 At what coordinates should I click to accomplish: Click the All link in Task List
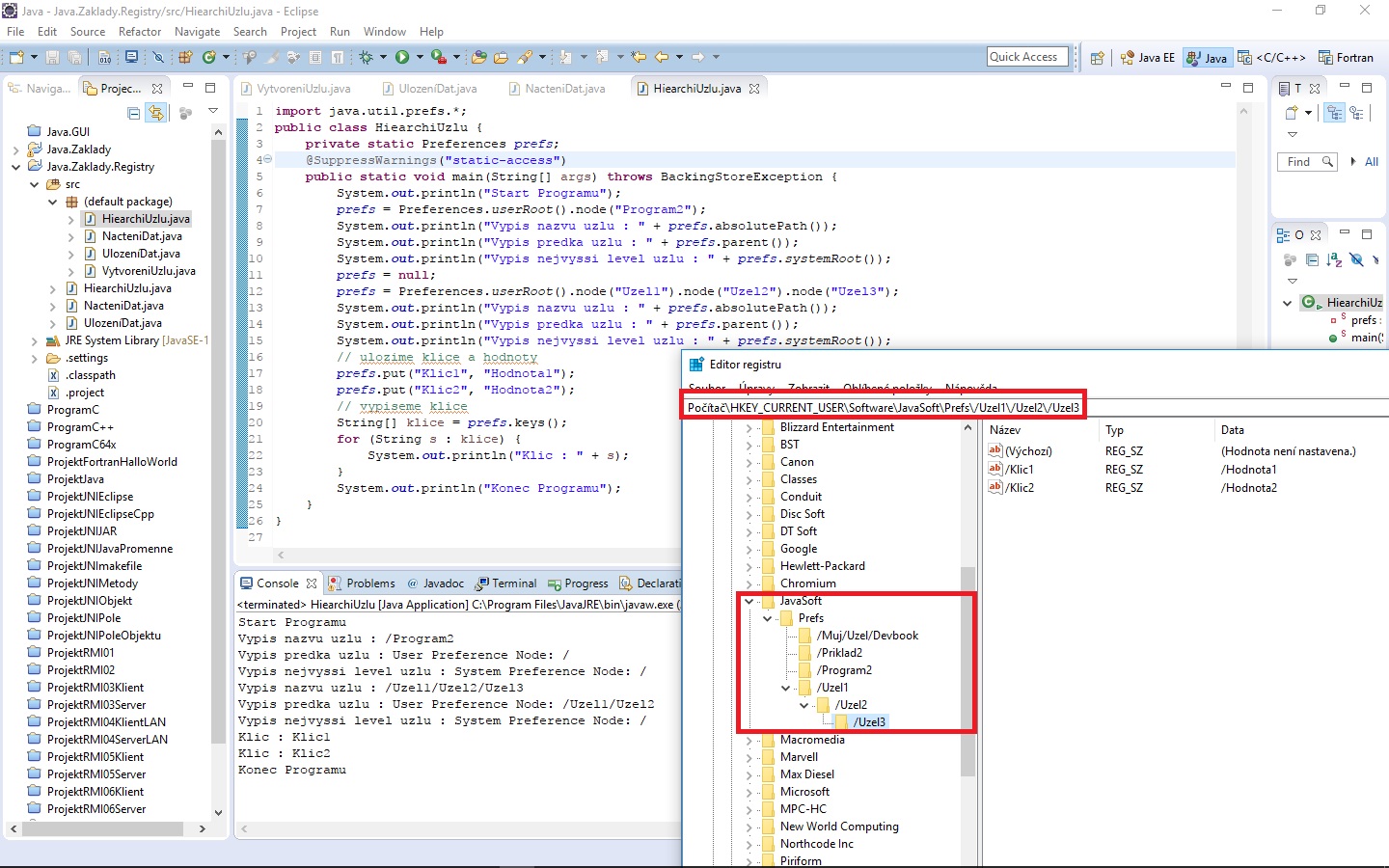click(1371, 162)
